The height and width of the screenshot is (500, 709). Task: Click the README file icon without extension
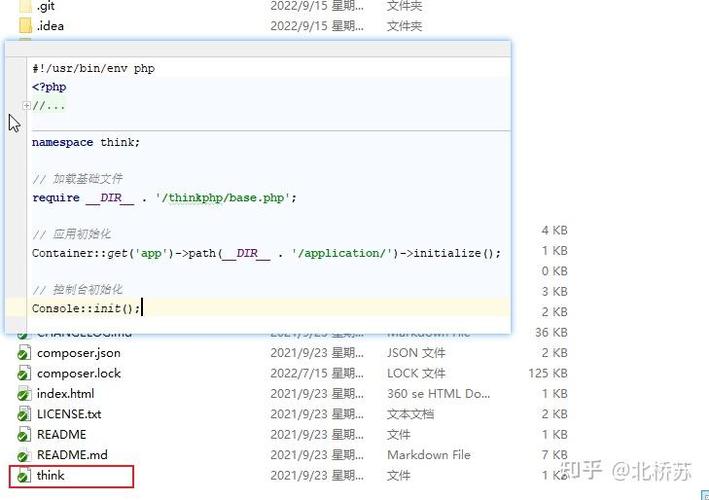[x=24, y=434]
